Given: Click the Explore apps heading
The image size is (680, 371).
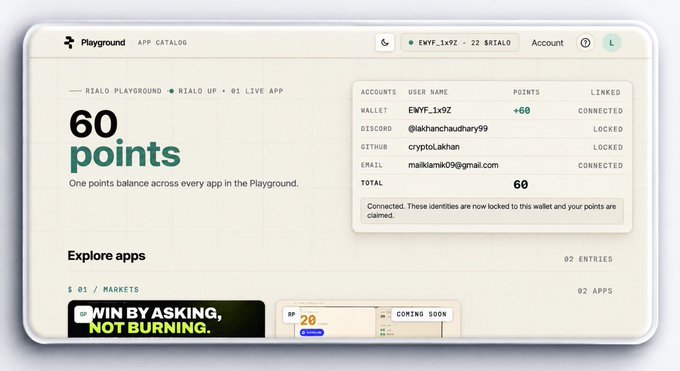Looking at the screenshot, I should [106, 256].
